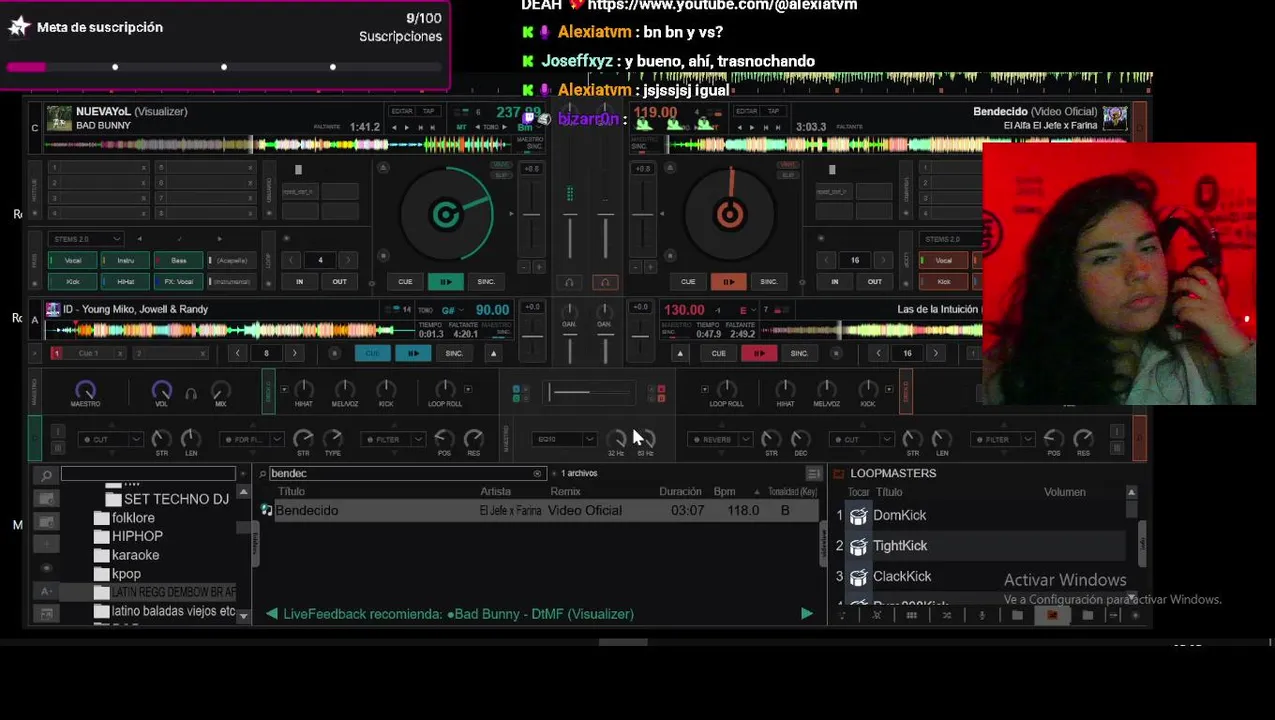The width and height of the screenshot is (1275, 720).
Task: Click the EDITAR button on deck C
Action: click(x=402, y=111)
